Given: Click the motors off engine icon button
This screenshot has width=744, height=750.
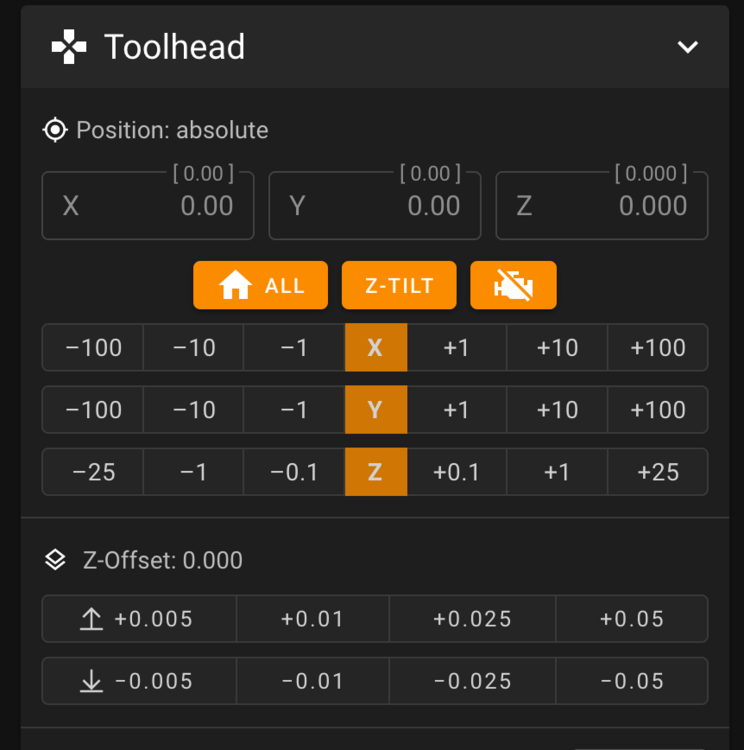Looking at the screenshot, I should (513, 285).
